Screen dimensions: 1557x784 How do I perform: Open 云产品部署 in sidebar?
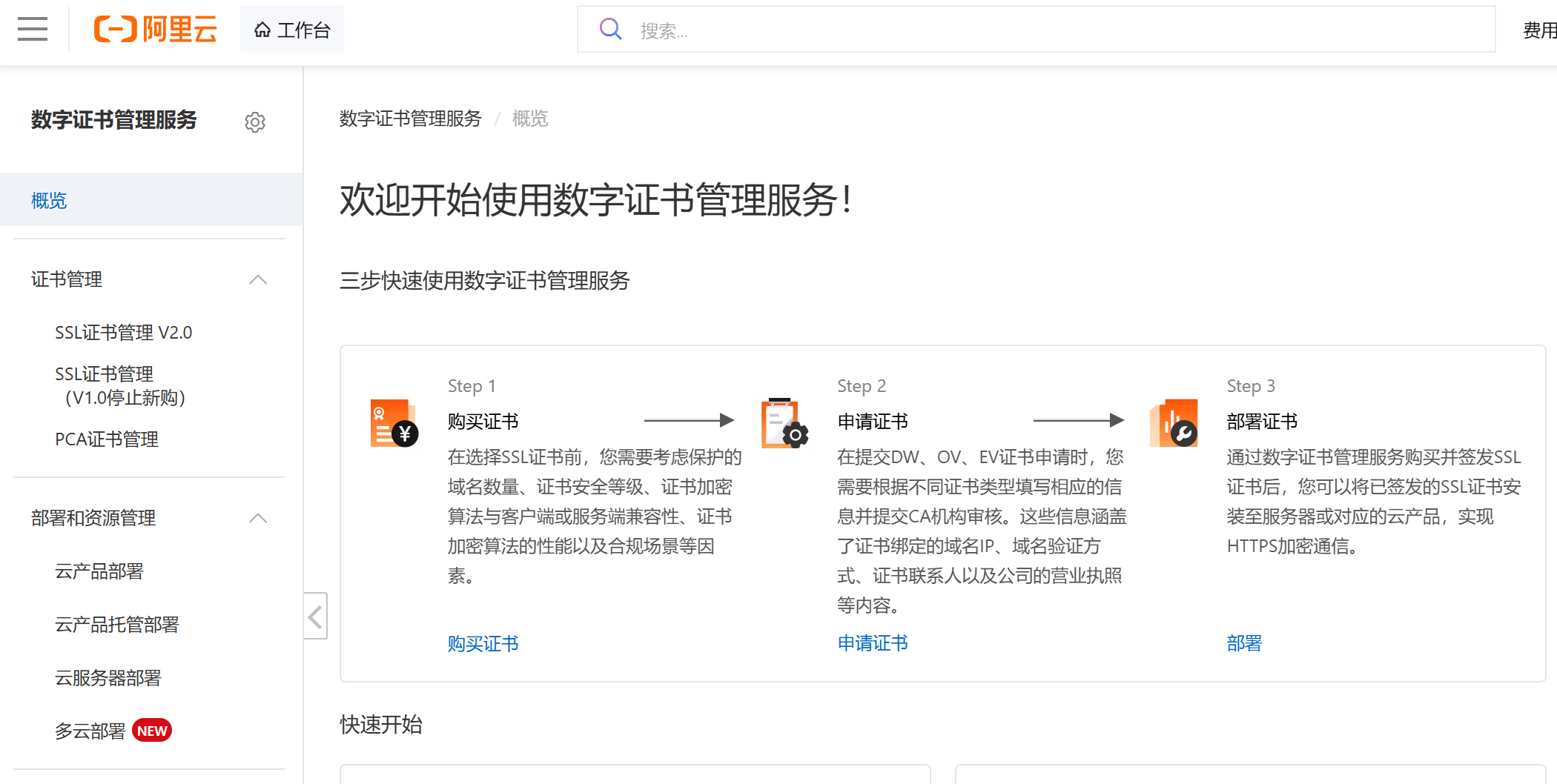coord(99,571)
